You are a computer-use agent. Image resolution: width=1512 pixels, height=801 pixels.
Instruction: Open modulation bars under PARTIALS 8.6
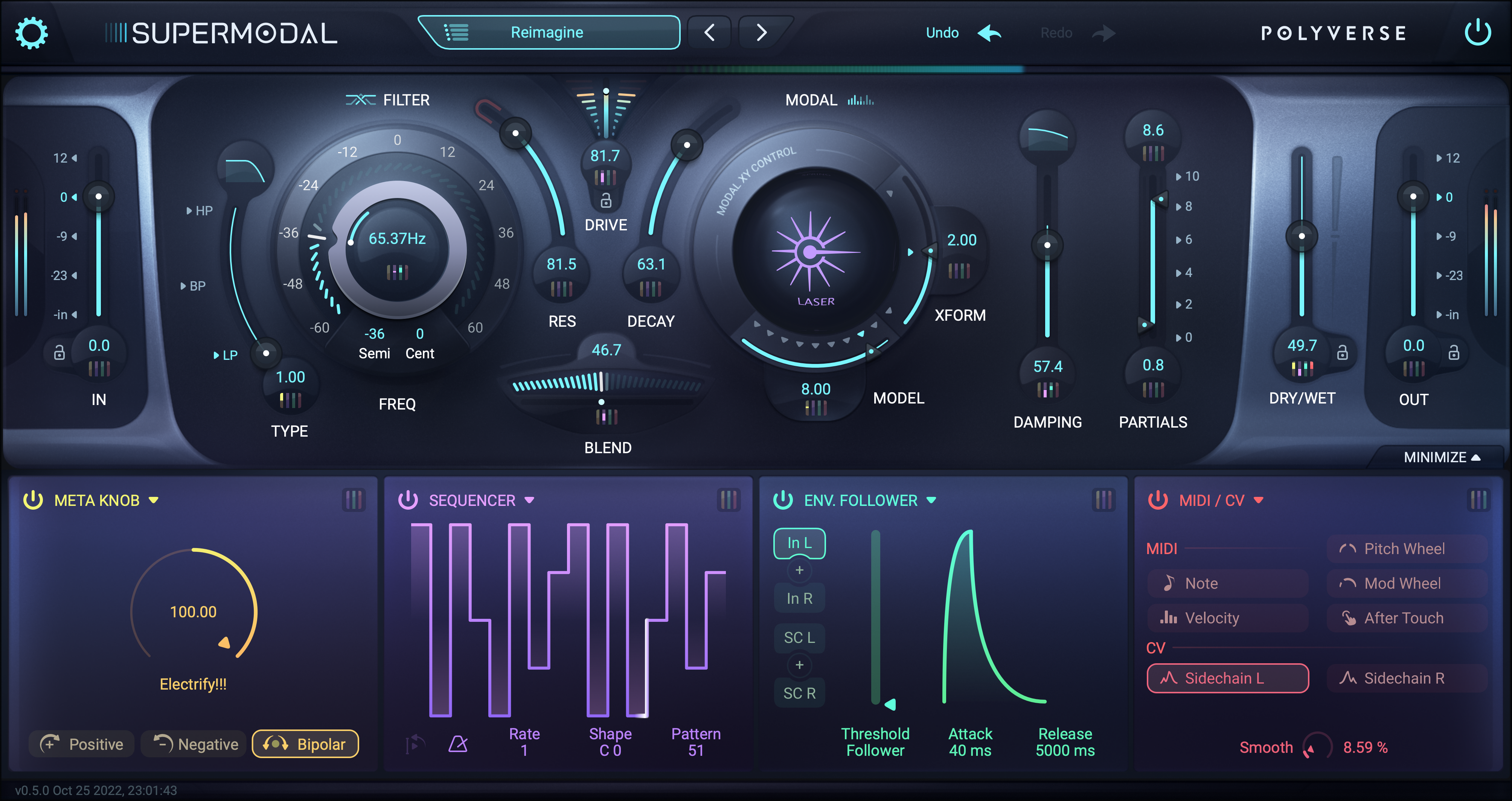point(1153,154)
